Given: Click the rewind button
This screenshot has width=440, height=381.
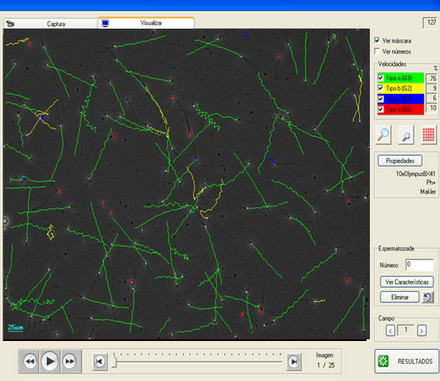Looking at the screenshot, I should [30, 361].
